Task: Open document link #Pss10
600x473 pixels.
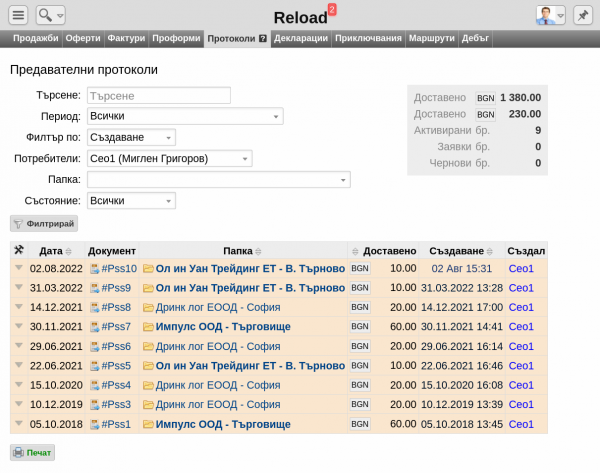Action: pos(118,269)
